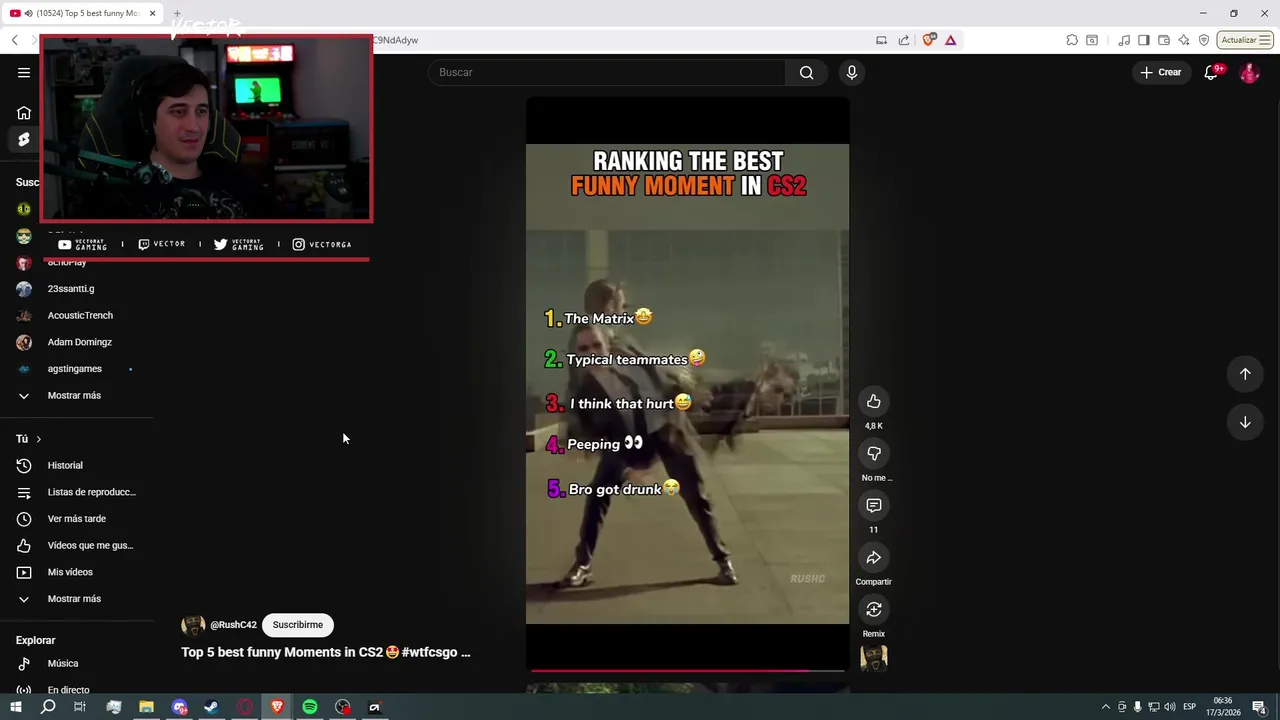
Task: Open YouTube hamburger guide menu
Action: 24,72
